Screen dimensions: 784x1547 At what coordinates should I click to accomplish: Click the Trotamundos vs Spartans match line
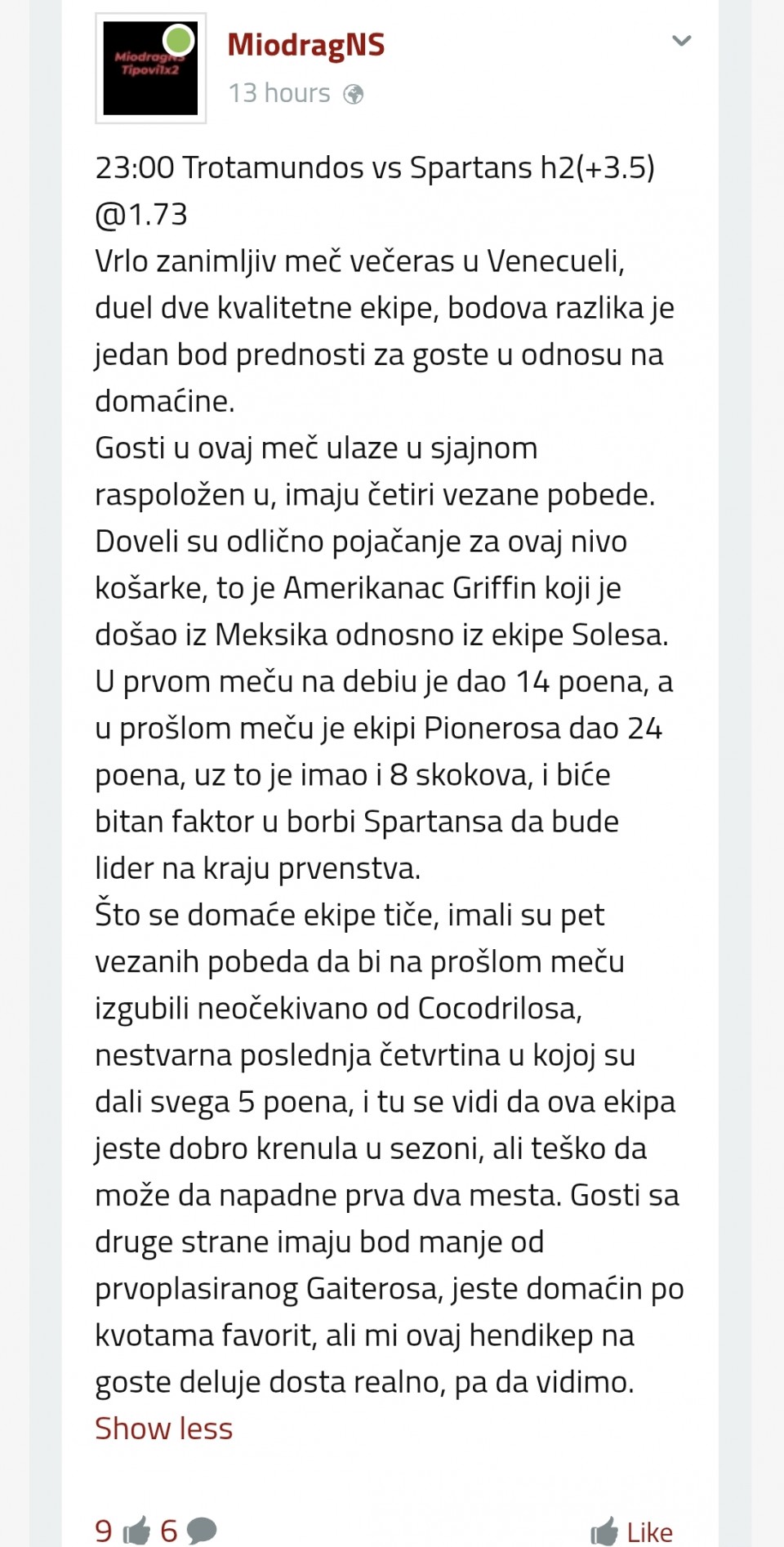375,167
